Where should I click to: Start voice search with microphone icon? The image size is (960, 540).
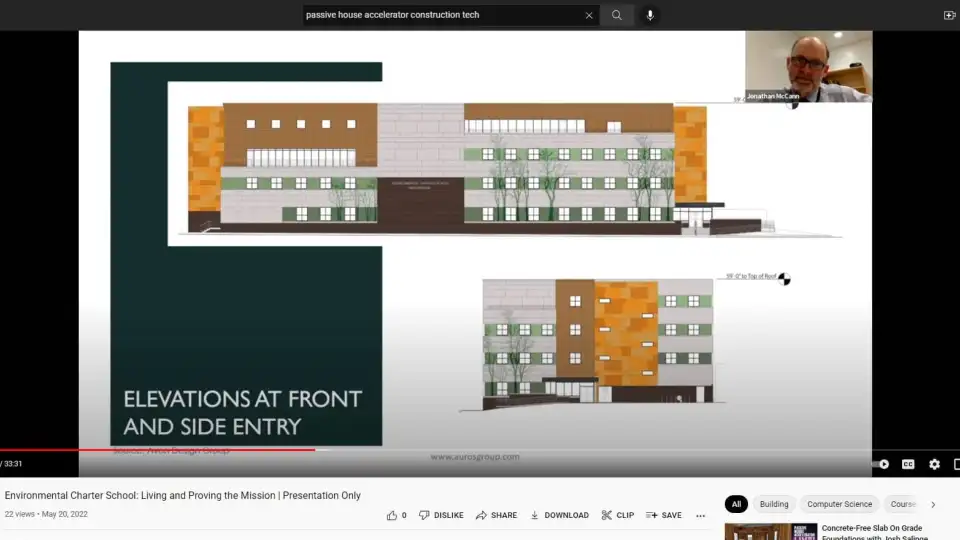650,15
